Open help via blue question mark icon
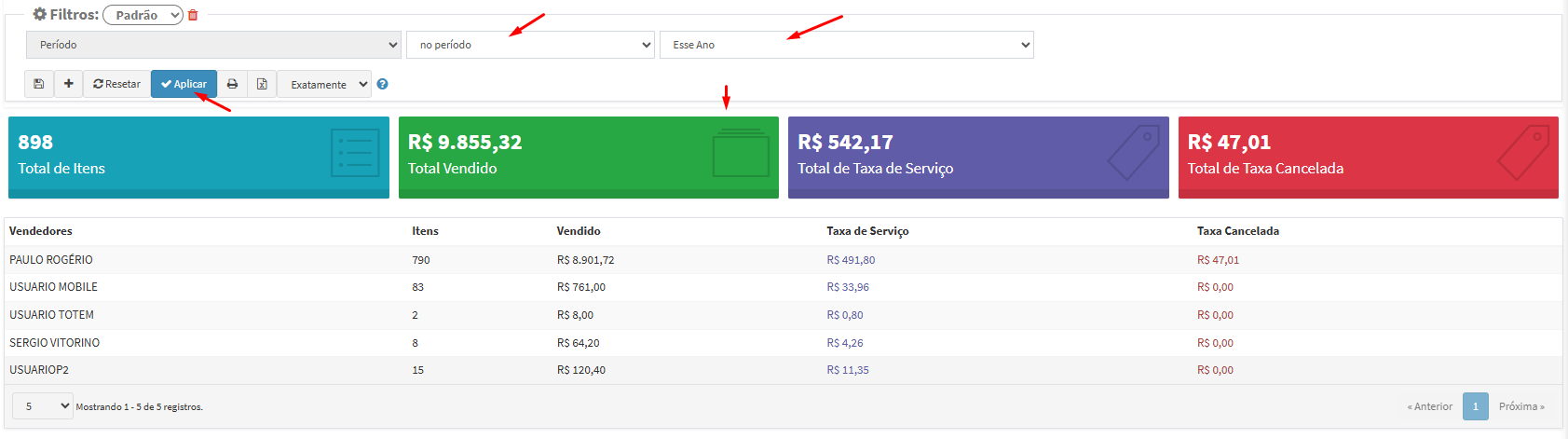The width and height of the screenshot is (1568, 439). click(382, 84)
